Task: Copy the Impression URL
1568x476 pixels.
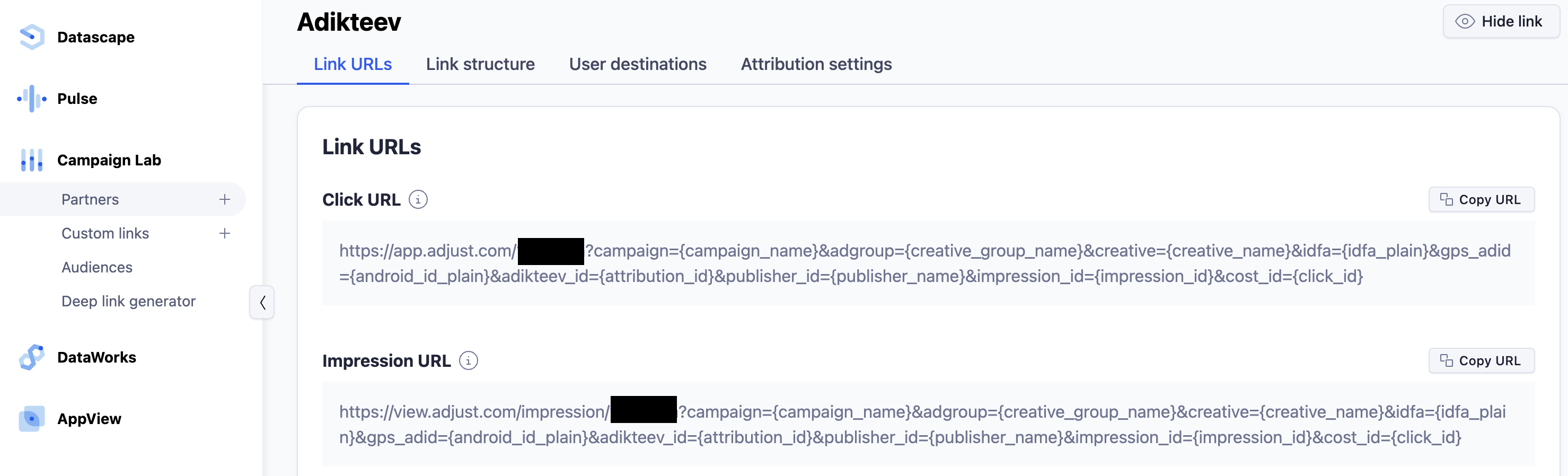Action: (1481, 361)
